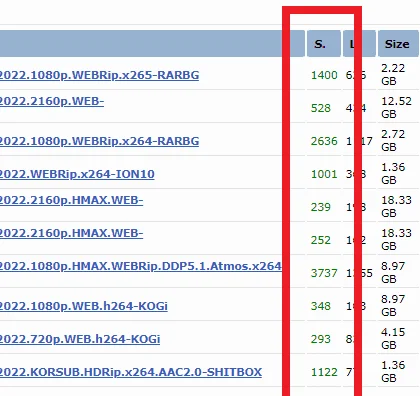
Task: Select the seeder count 3737
Action: [324, 273]
